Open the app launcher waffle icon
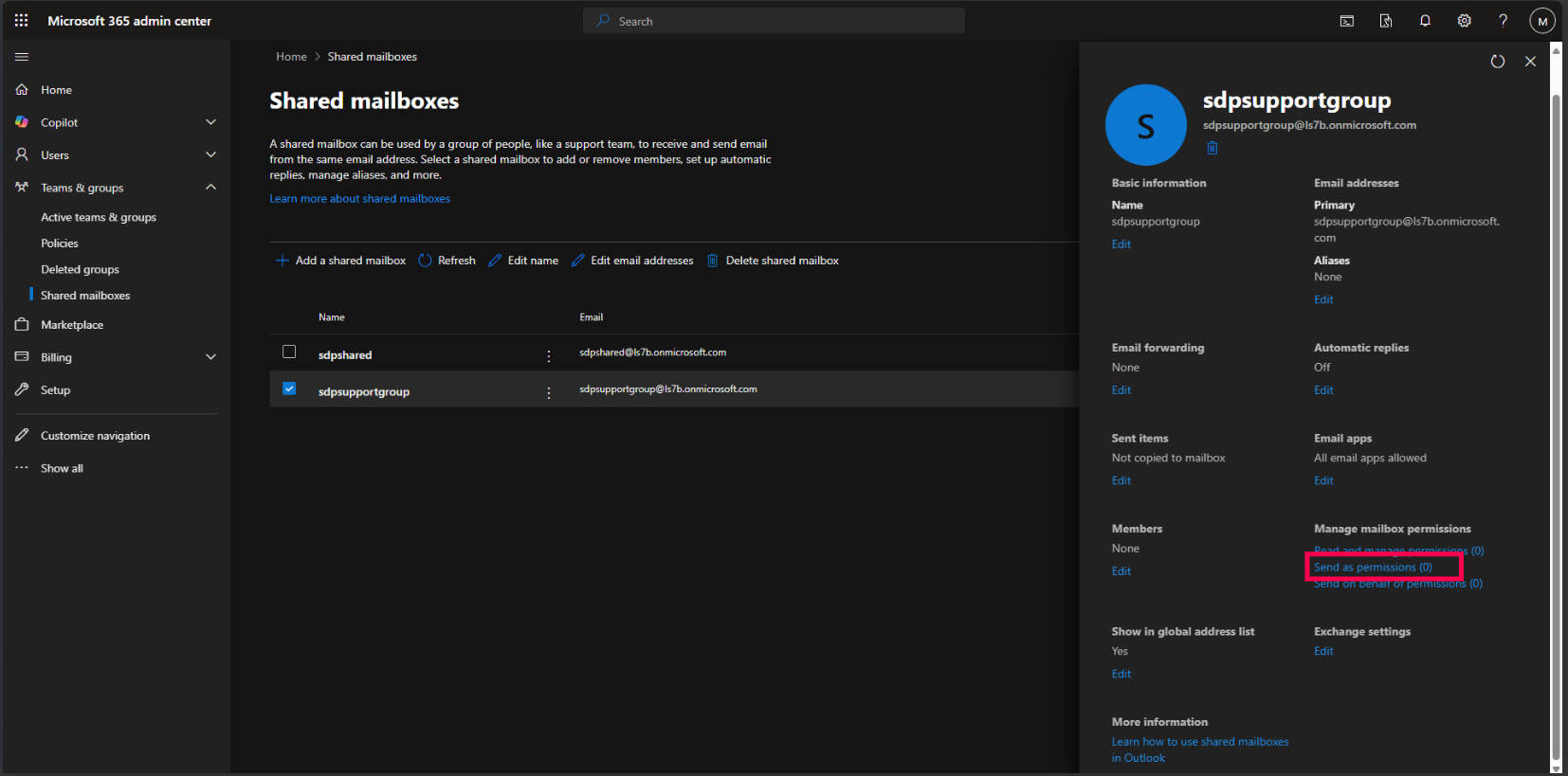 tap(21, 21)
